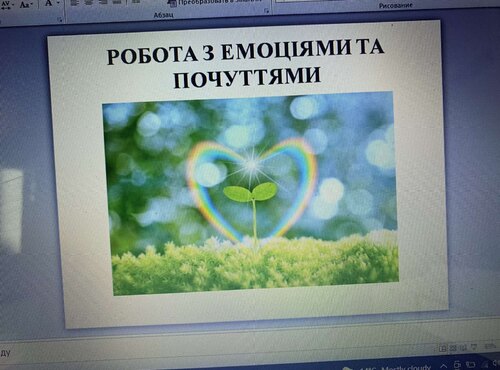Show hidden tray icons chevron
The height and width of the screenshot is (370, 500).
[x=444, y=367]
